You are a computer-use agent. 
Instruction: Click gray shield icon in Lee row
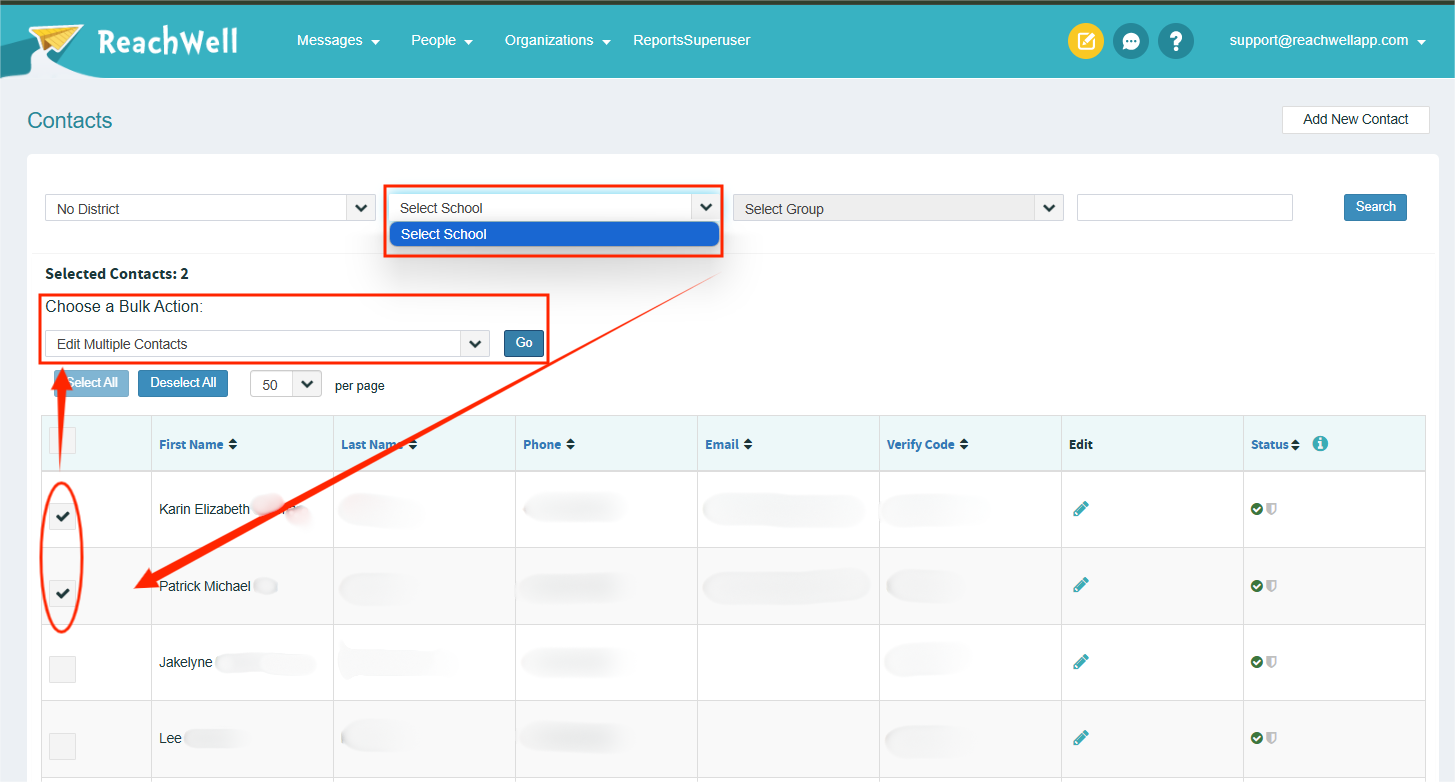1271,738
